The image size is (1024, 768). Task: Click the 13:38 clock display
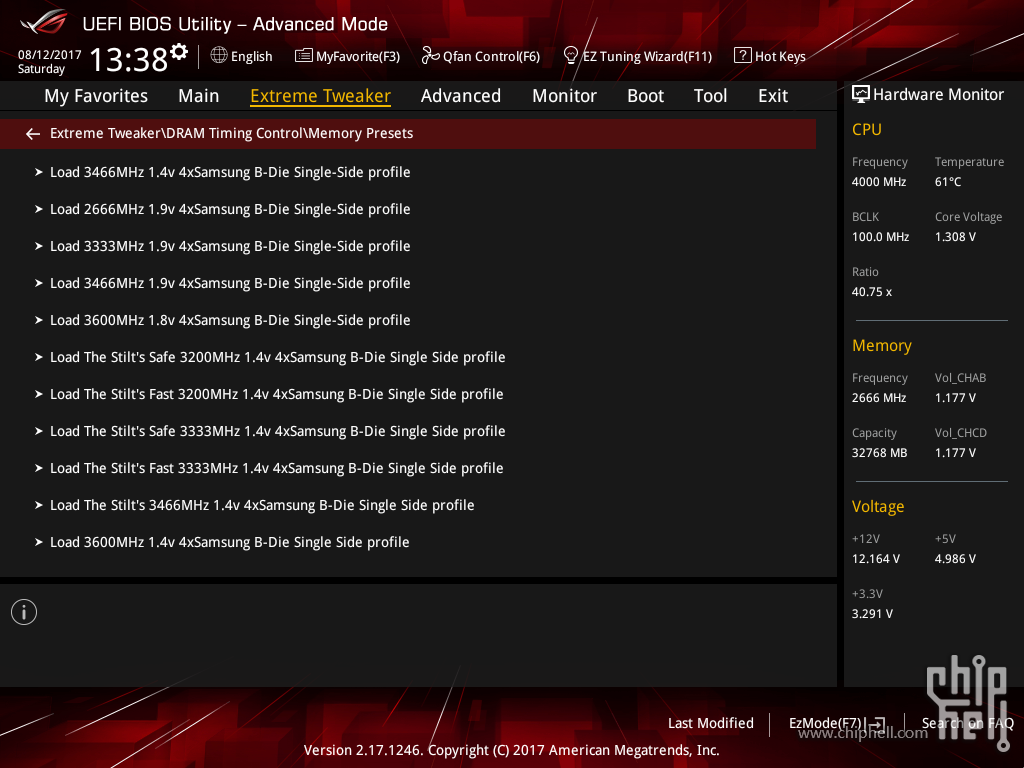tap(129, 59)
